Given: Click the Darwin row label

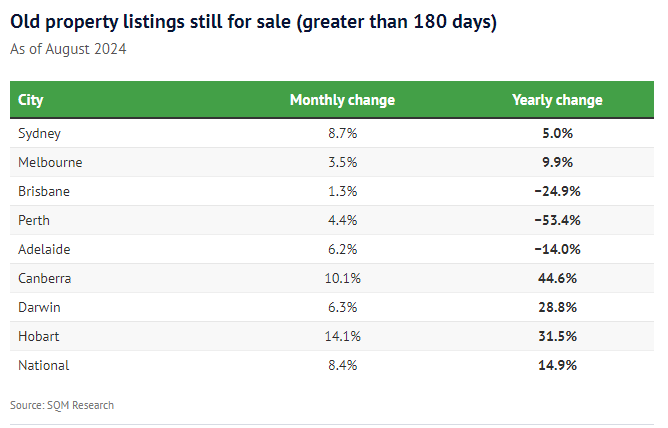Looking at the screenshot, I should 40,307.
